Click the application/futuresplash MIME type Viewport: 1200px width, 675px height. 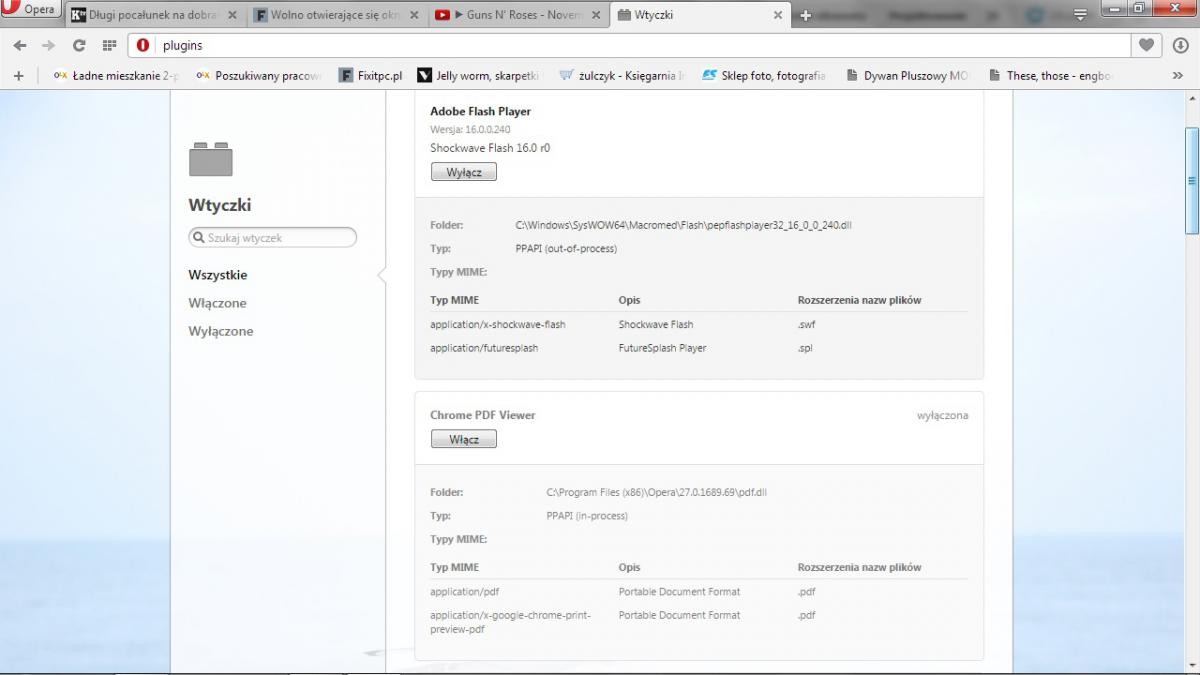click(x=485, y=348)
